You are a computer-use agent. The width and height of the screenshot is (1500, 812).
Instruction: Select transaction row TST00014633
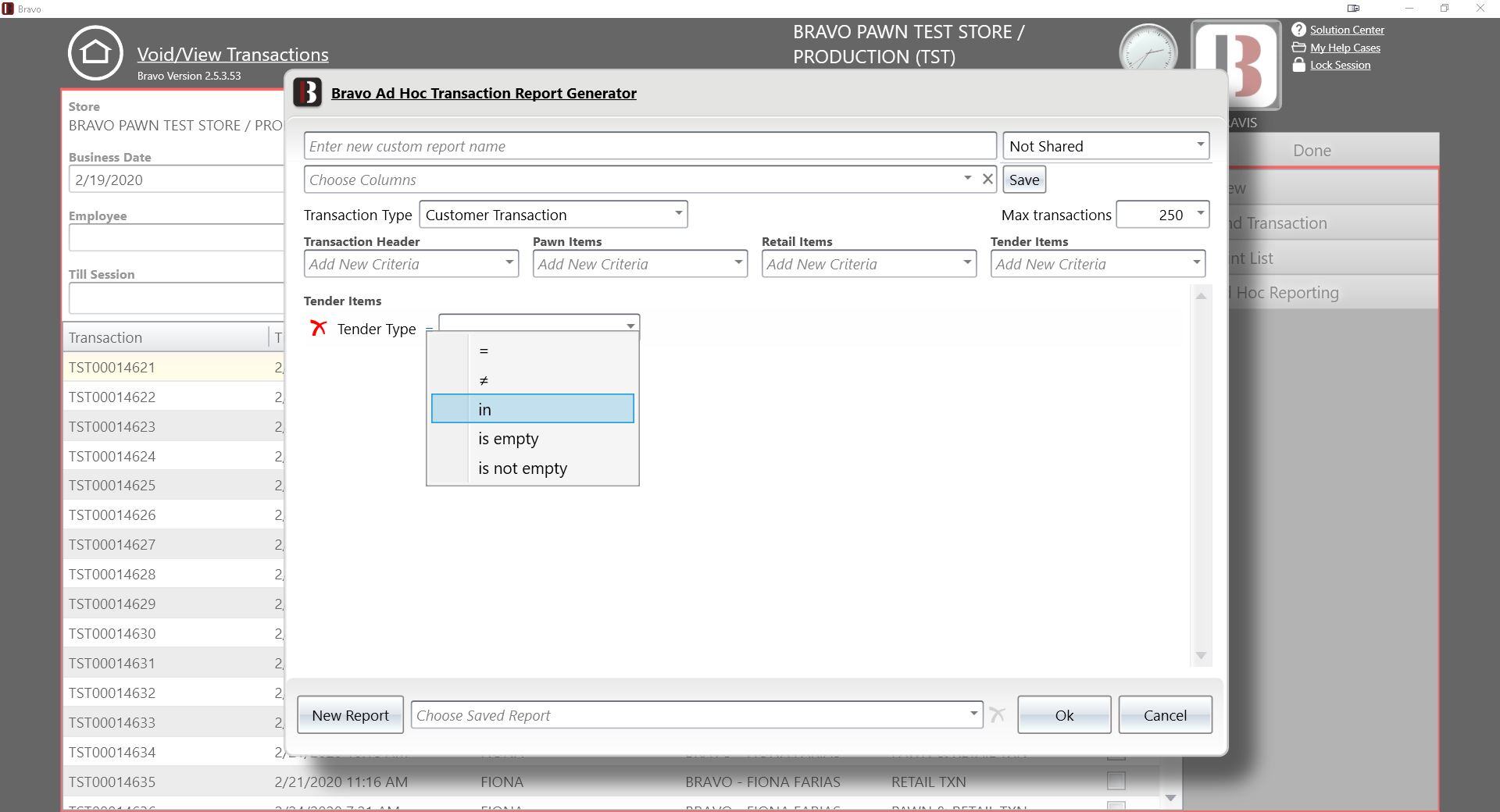click(x=173, y=722)
